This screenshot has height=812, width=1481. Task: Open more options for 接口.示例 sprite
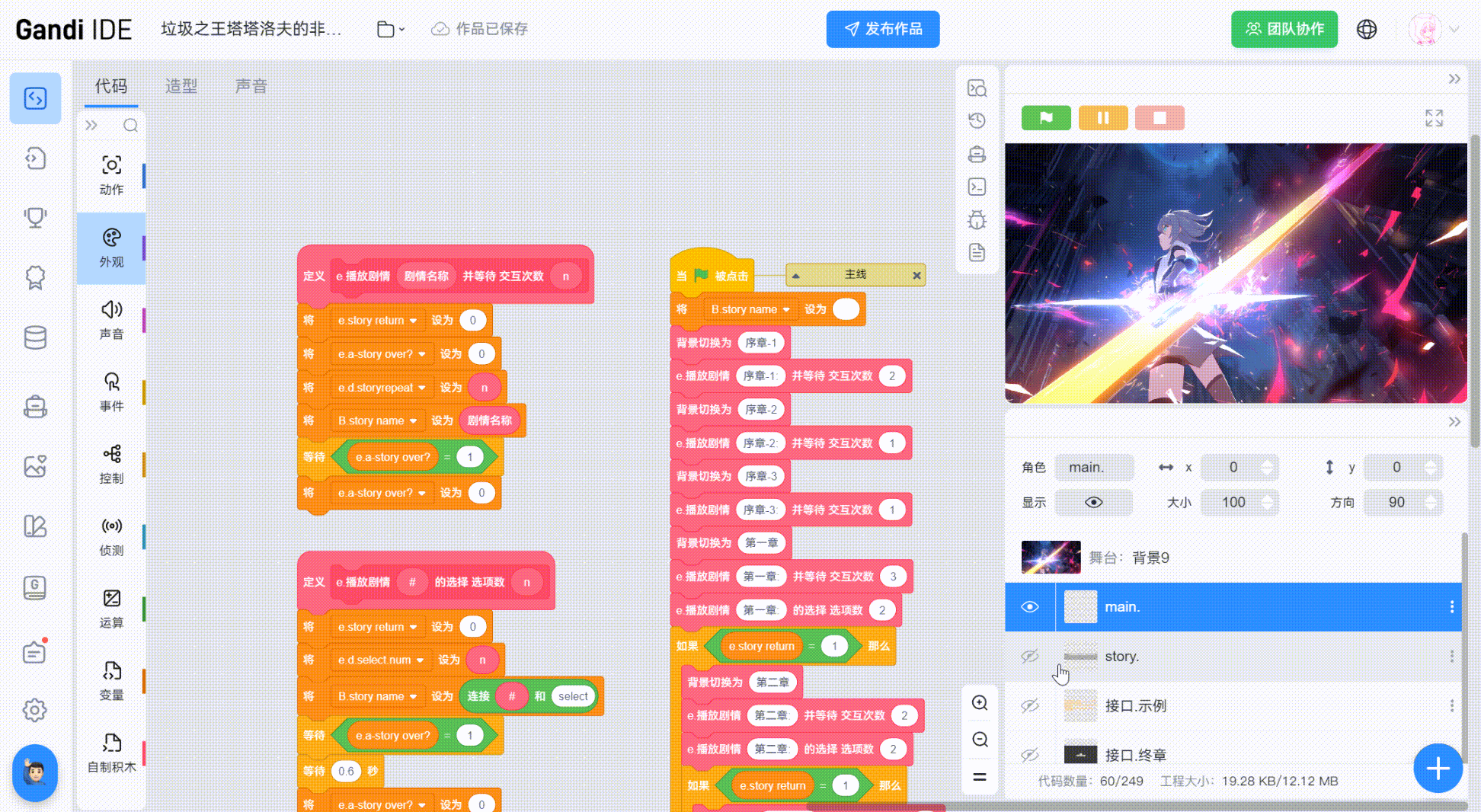point(1451,705)
